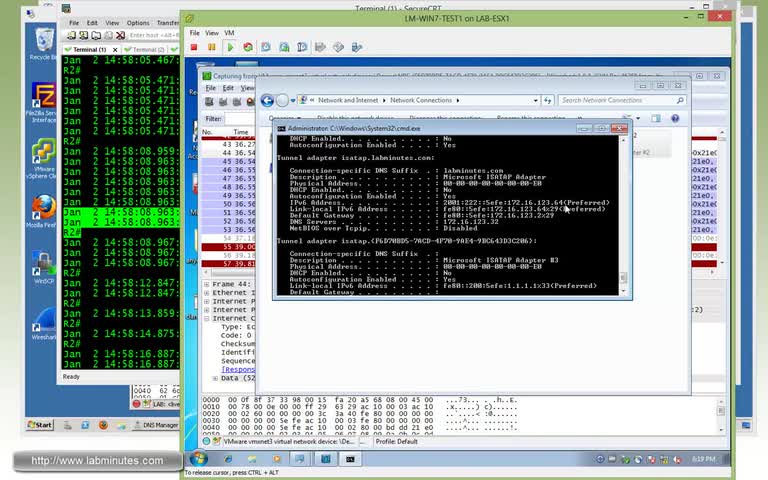
Task: Expand the second Internet row under Frame 44
Action: [207, 310]
